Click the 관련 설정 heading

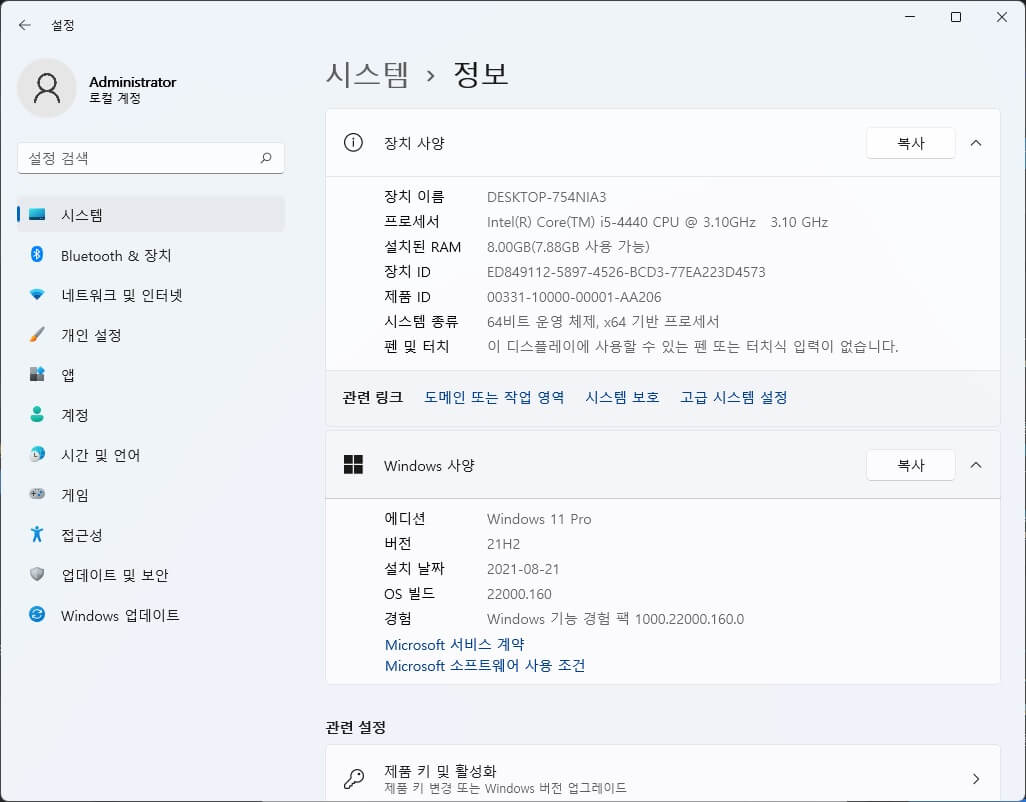355,727
